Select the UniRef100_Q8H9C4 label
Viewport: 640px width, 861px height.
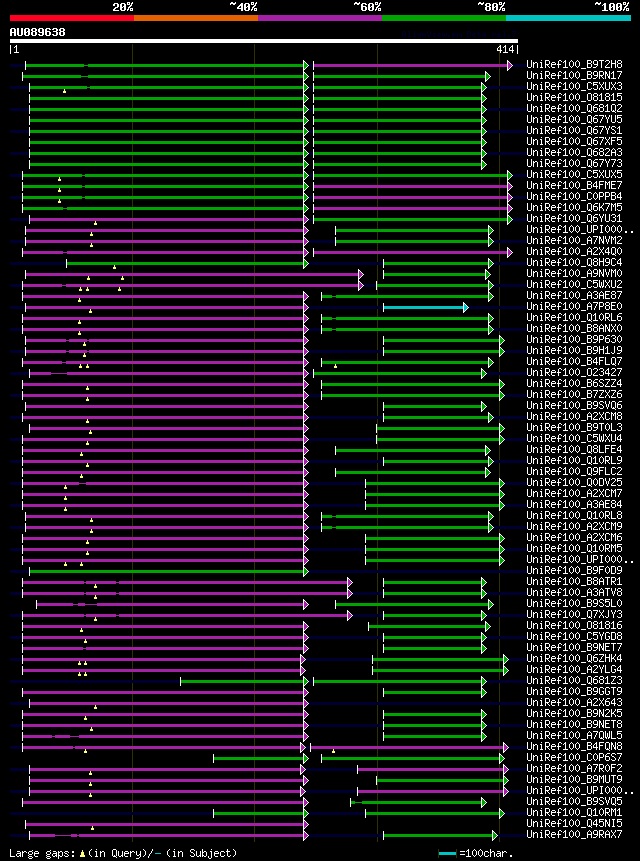pos(574,262)
